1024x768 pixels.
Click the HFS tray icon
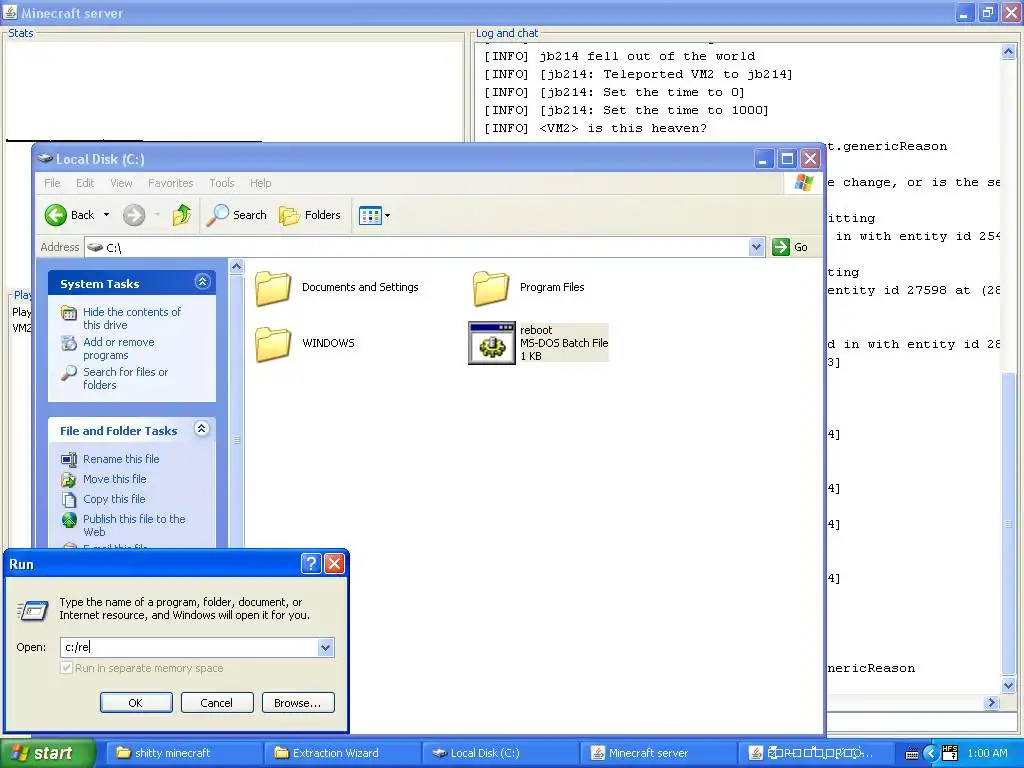[x=950, y=753]
